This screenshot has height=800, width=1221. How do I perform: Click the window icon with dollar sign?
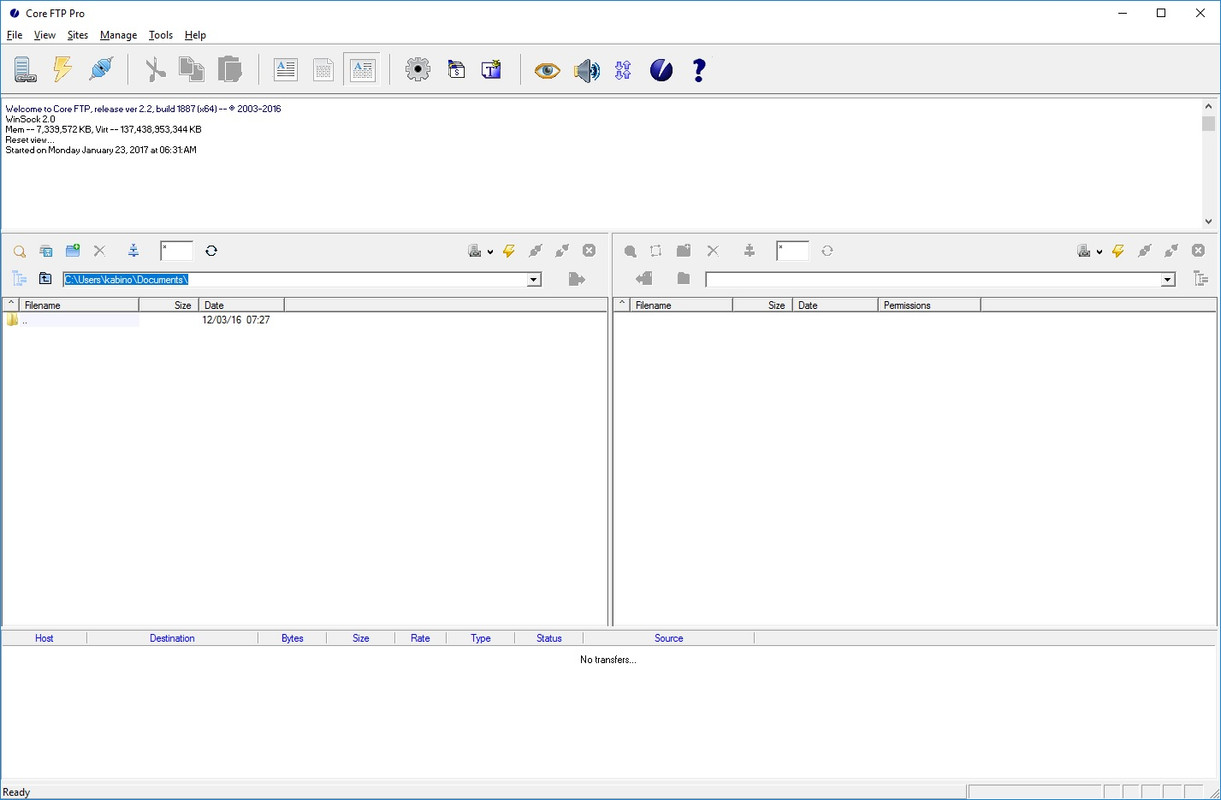[x=456, y=70]
